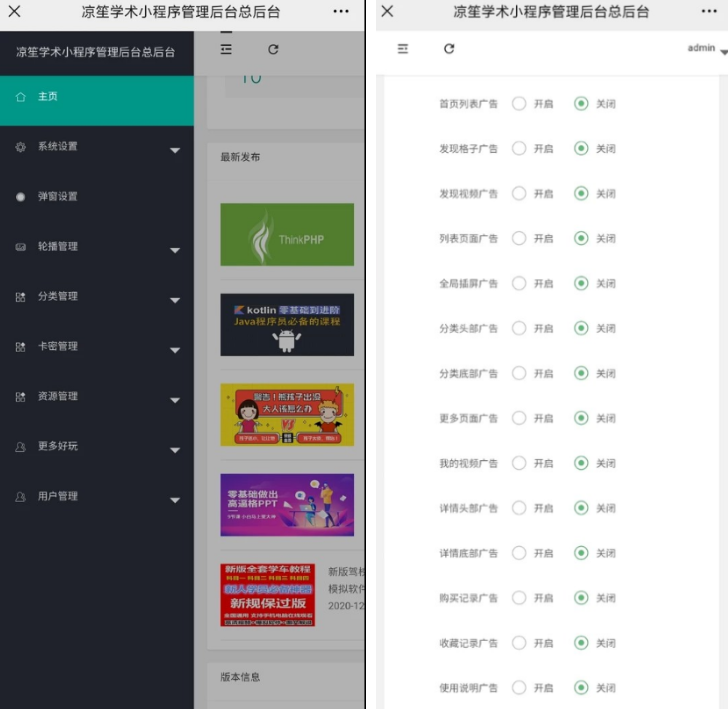Image resolution: width=728 pixels, height=712 pixels.
Task: Close the right panel with X button
Action: coord(388,12)
